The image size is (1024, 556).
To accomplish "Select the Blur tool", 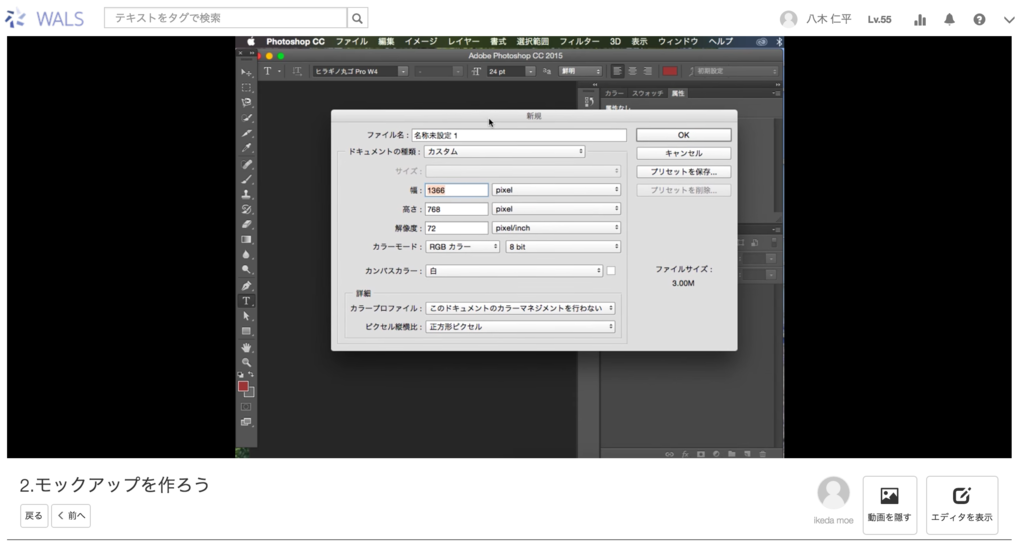I will [246, 255].
